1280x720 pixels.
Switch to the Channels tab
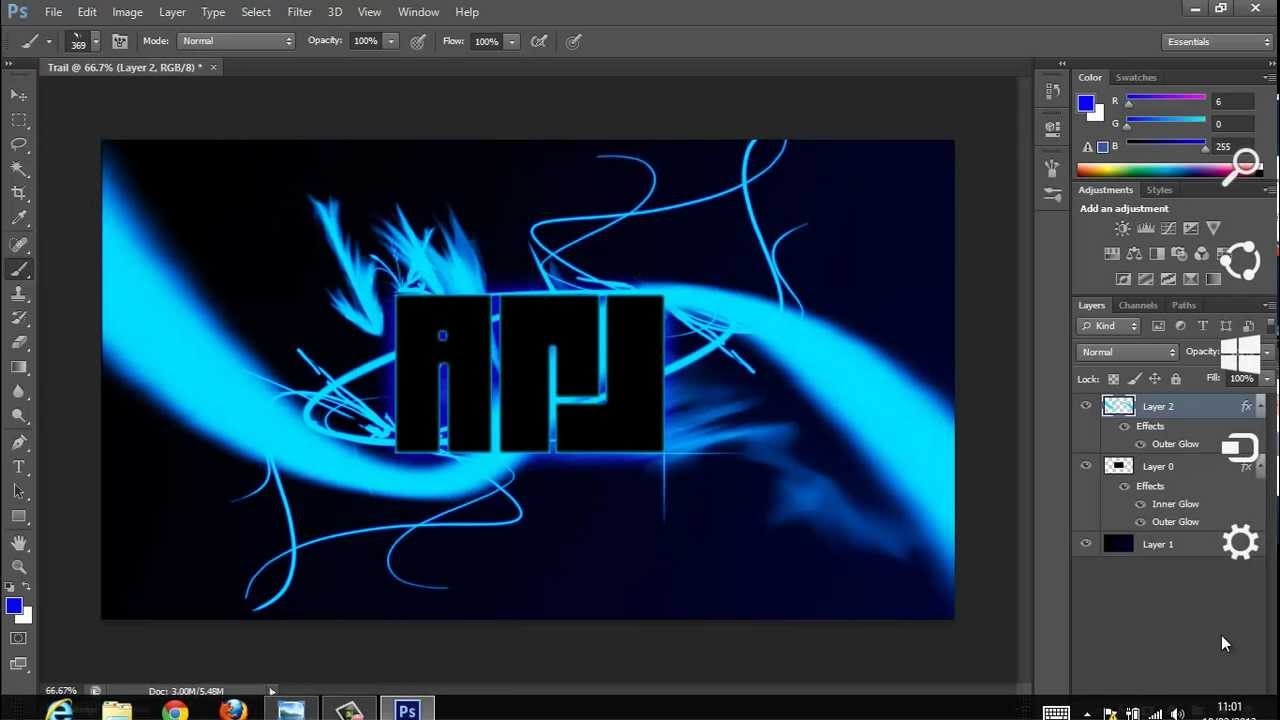tap(1138, 305)
